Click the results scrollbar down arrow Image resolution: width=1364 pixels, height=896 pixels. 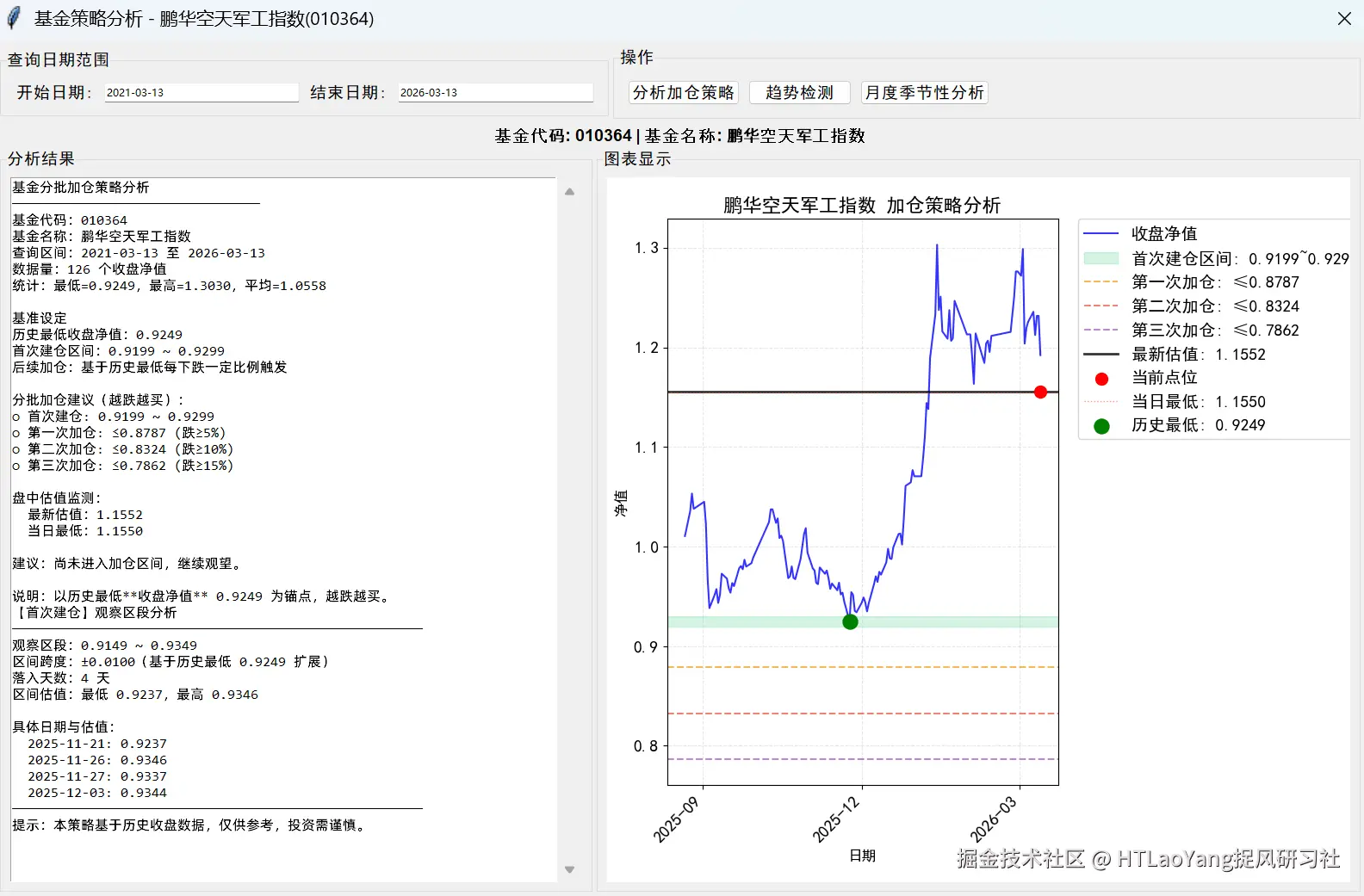pos(569,869)
